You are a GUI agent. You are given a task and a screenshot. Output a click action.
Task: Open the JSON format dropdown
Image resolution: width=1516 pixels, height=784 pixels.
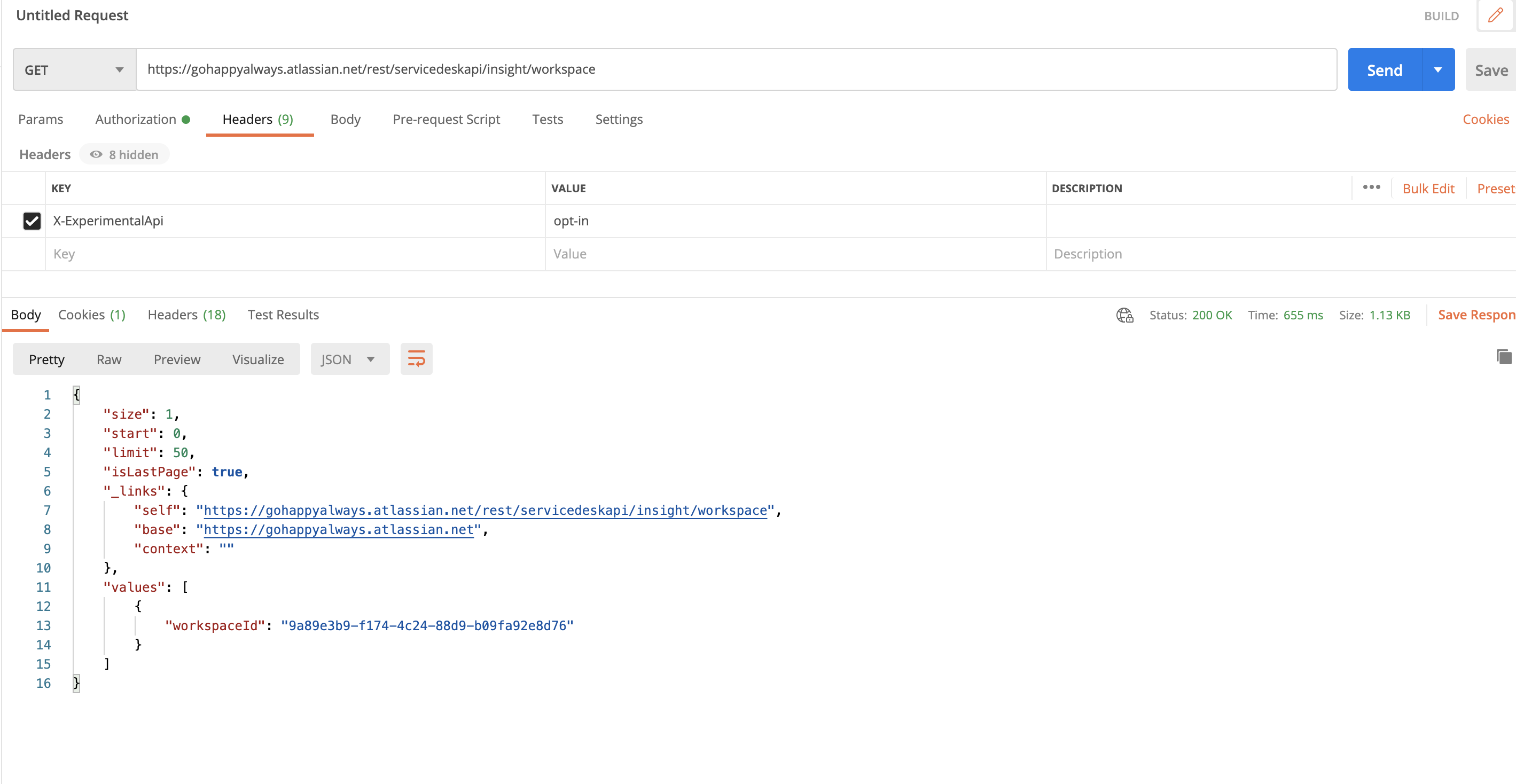[x=349, y=359]
